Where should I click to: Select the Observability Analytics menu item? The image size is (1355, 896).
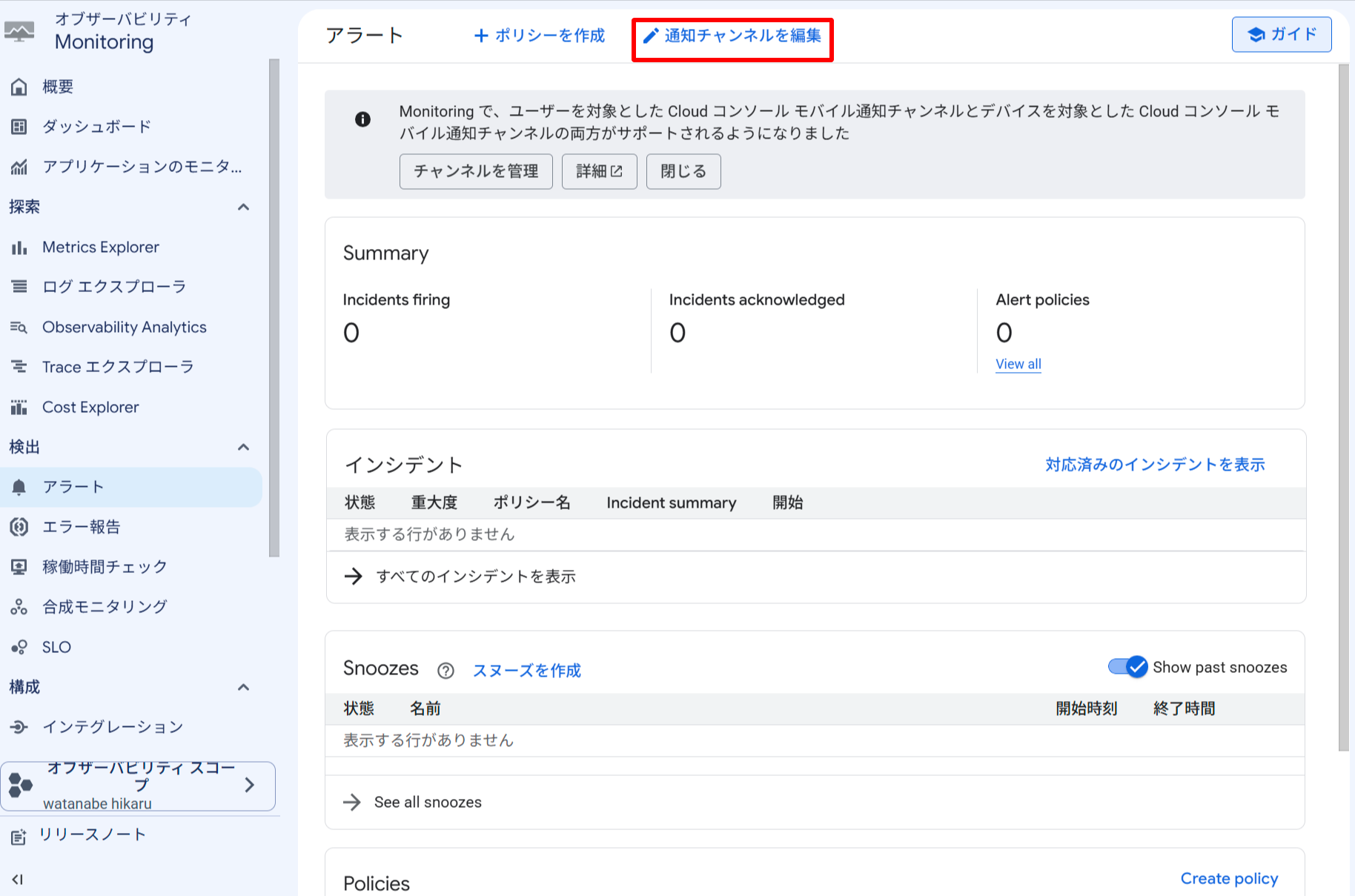(x=131, y=327)
